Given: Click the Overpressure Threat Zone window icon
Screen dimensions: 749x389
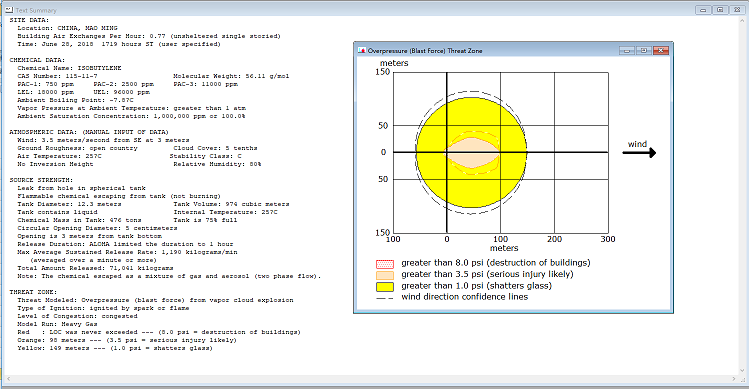Looking at the screenshot, I should [x=362, y=50].
